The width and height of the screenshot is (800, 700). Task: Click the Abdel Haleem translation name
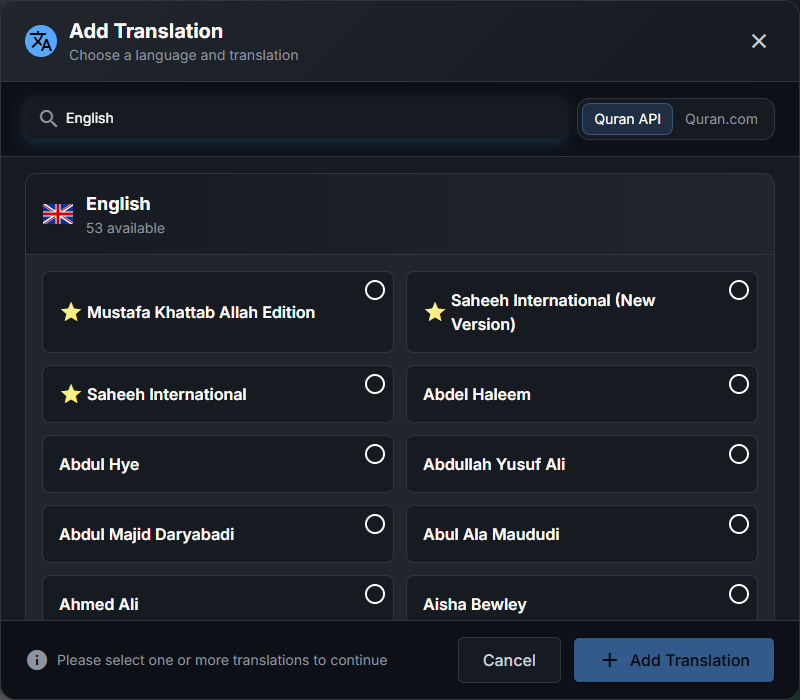[x=477, y=394]
